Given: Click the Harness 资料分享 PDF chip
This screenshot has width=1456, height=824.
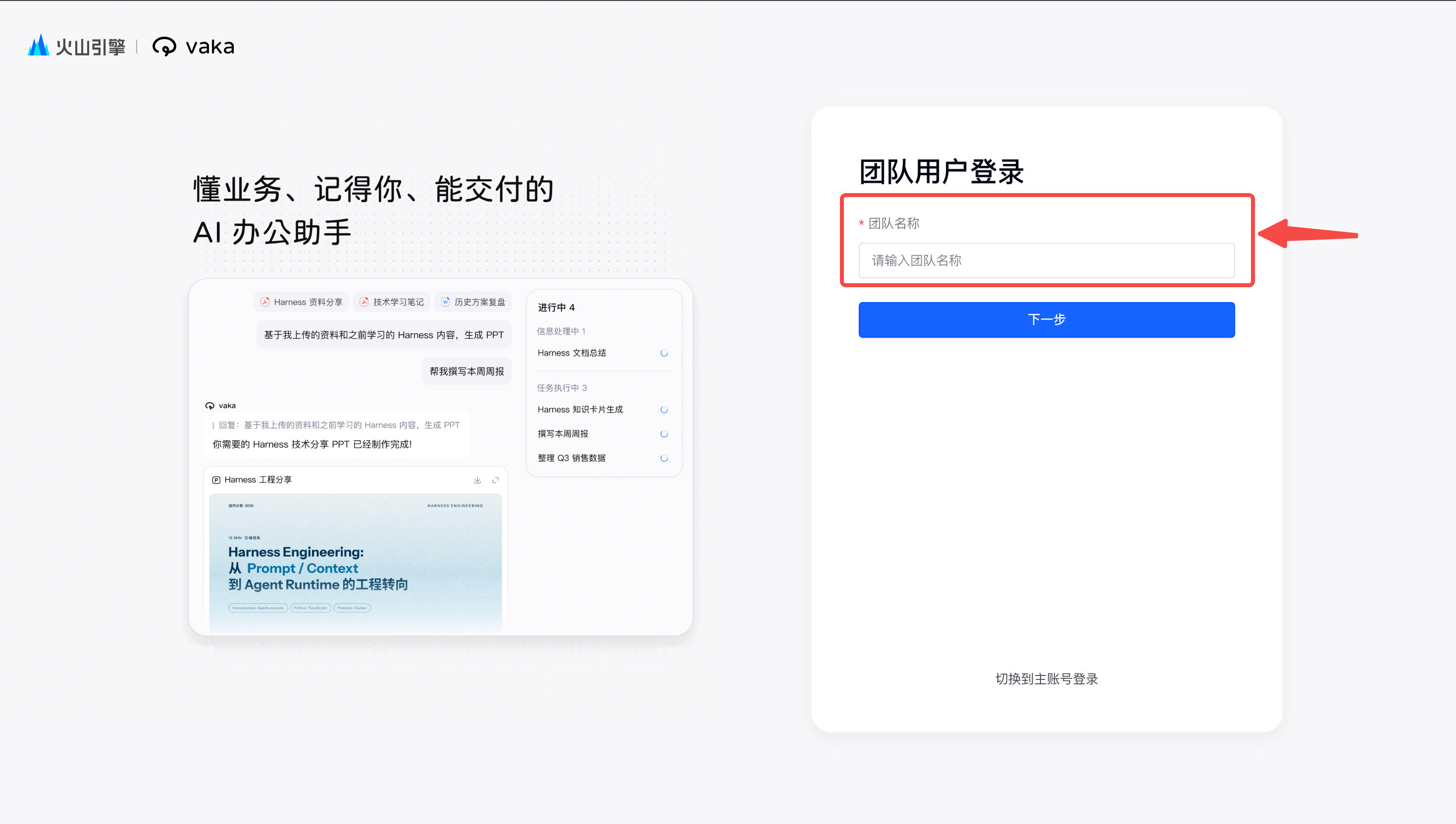Looking at the screenshot, I should pos(302,302).
